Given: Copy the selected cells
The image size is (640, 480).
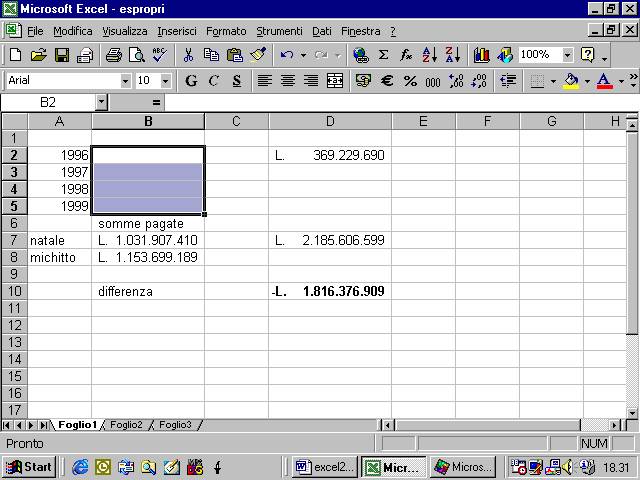Looking at the screenshot, I should tap(211, 55).
